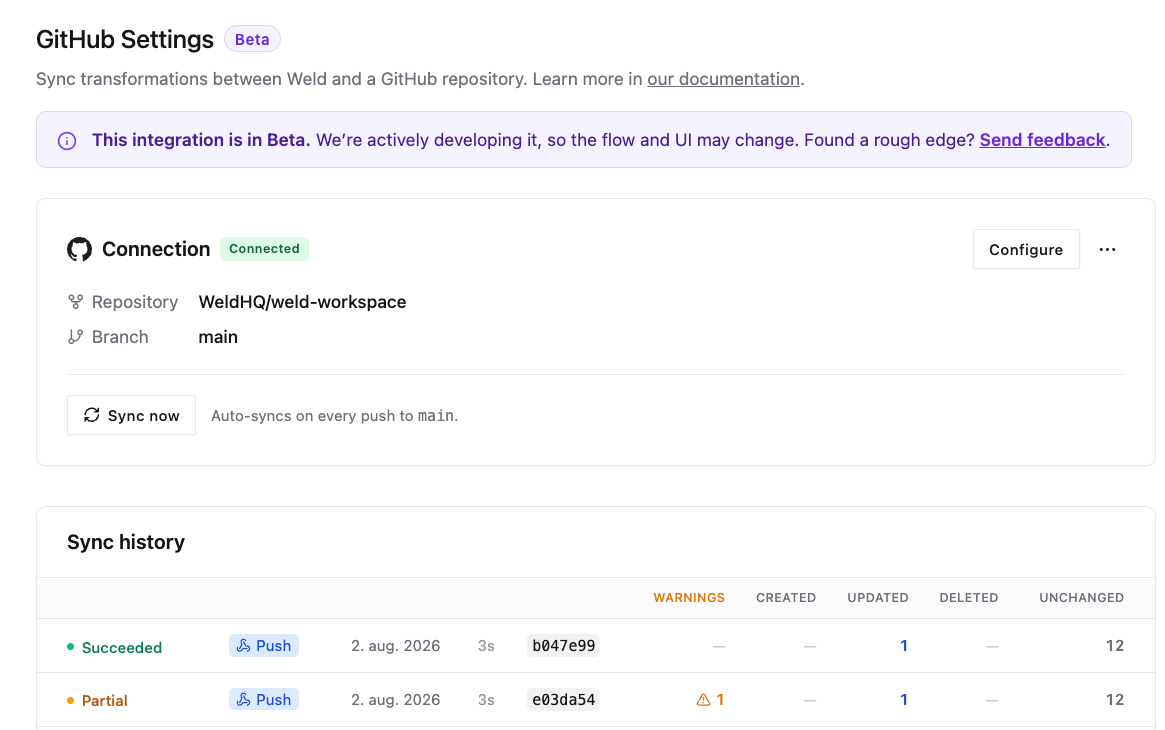
Task: Click the Push badge in Succeeded row
Action: click(x=264, y=645)
